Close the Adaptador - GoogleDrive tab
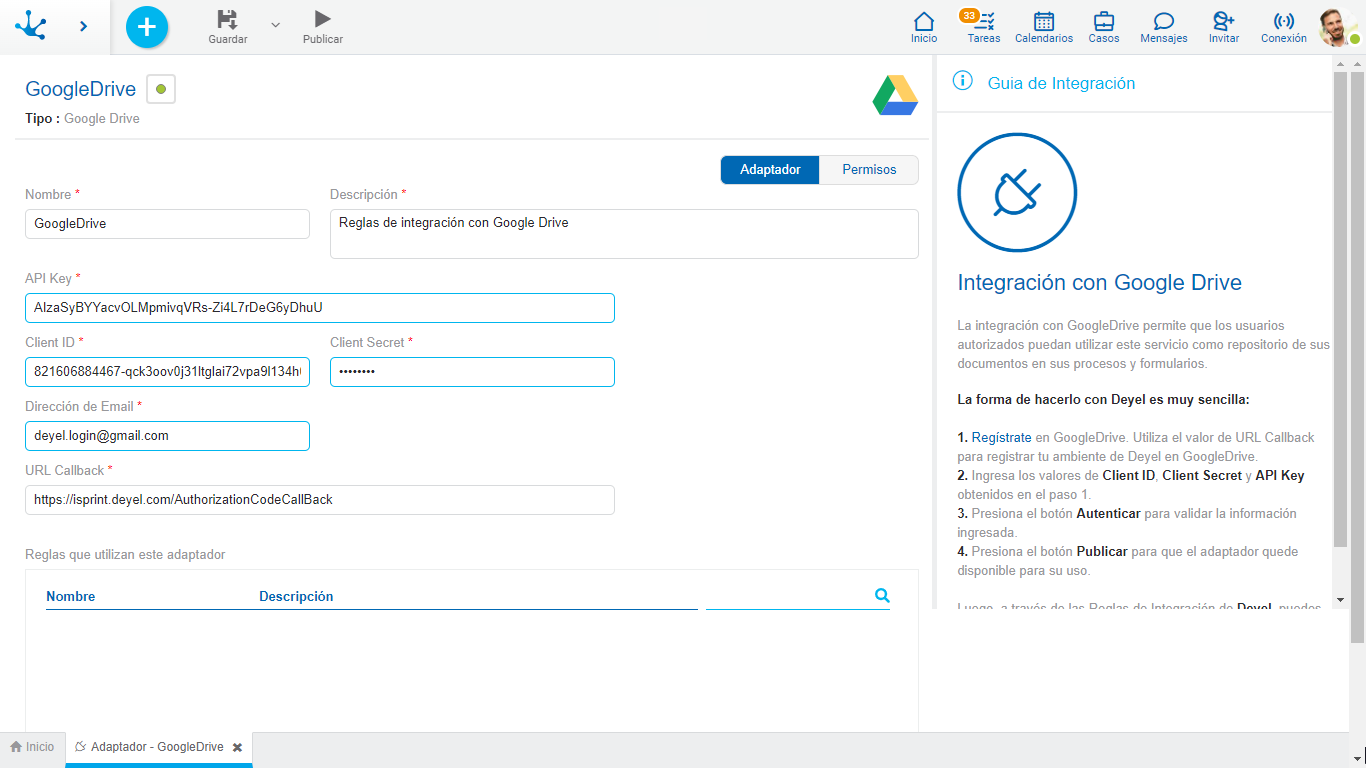The image size is (1366, 768). 238,748
